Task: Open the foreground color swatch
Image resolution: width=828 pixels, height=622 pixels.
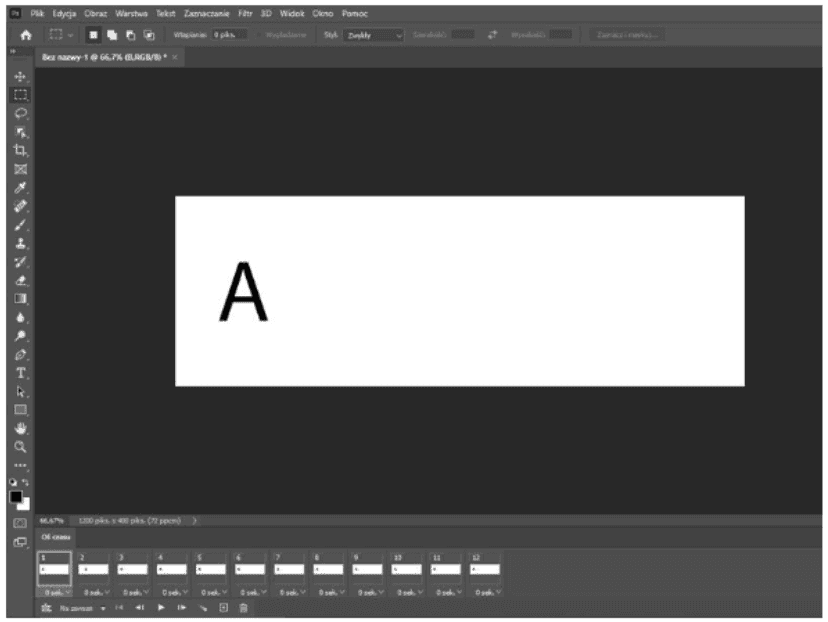Action: [x=15, y=496]
